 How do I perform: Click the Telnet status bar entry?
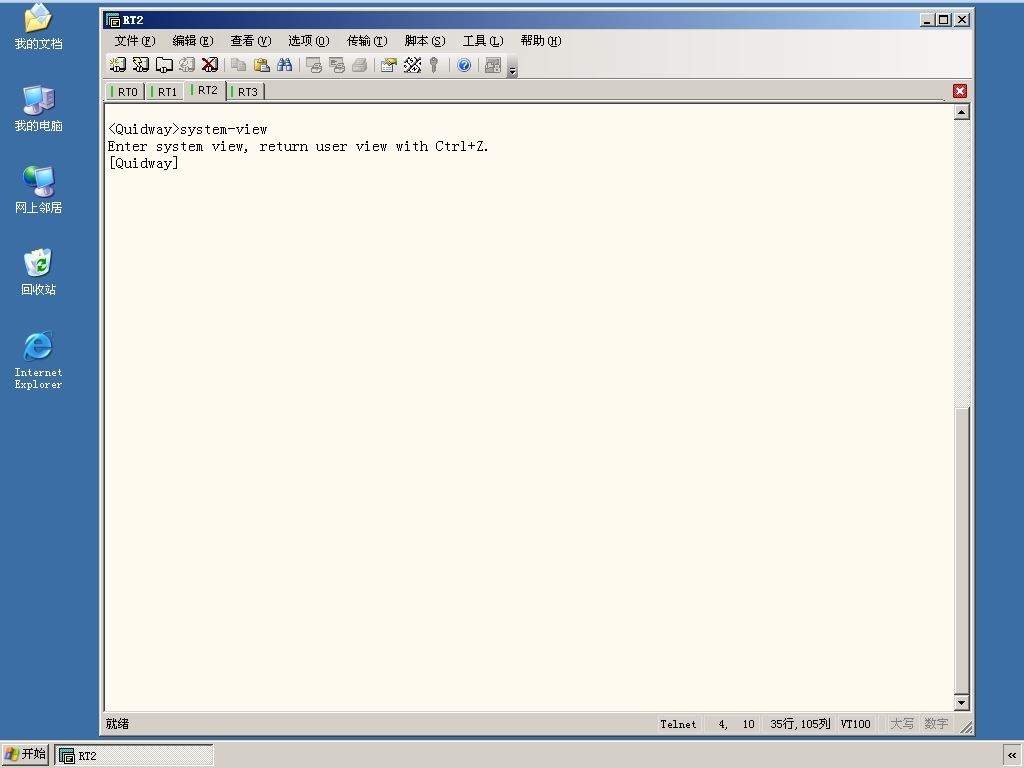[x=678, y=724]
